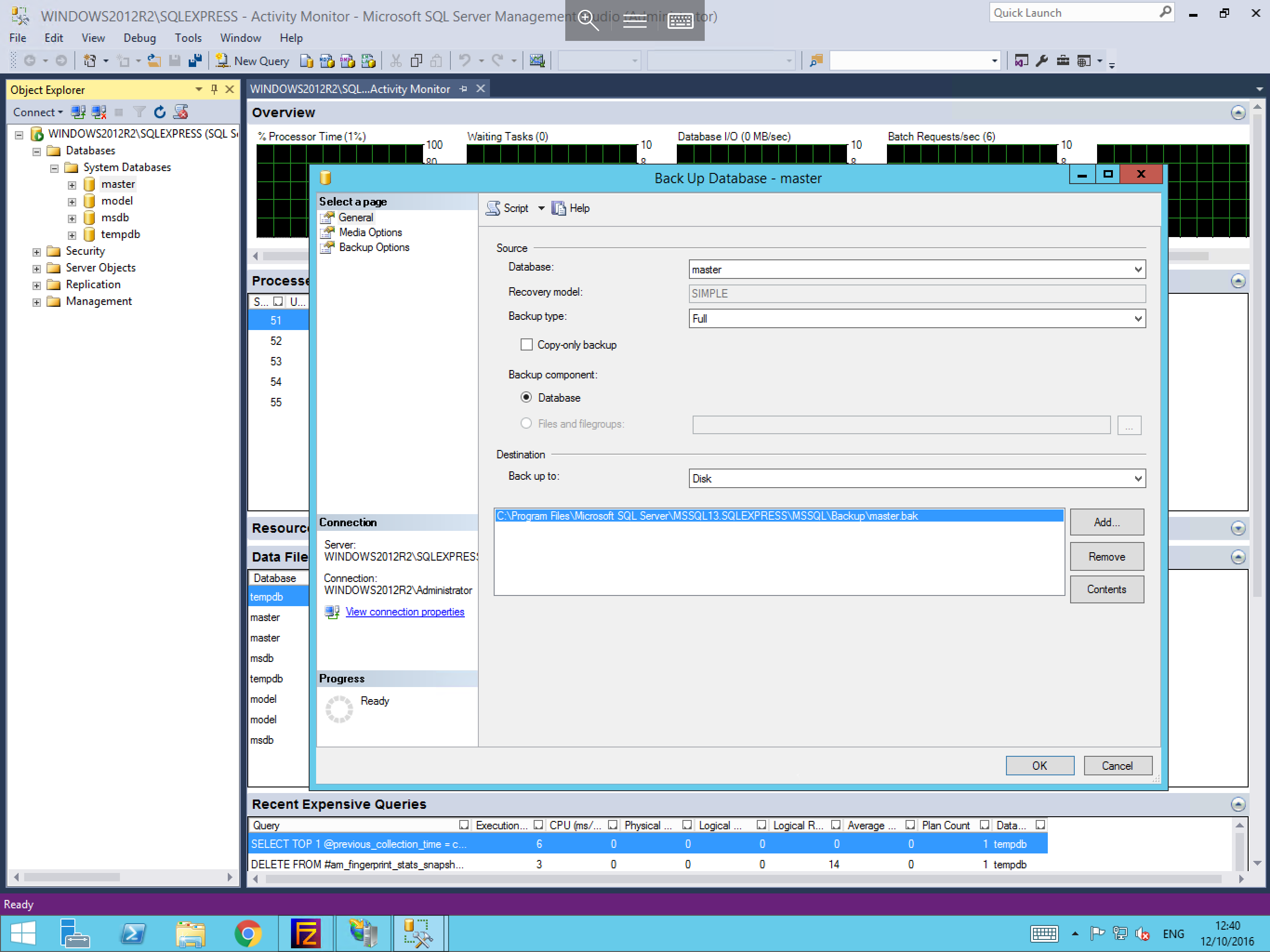Open the Connect dropdown in Object Explorer

click(38, 112)
